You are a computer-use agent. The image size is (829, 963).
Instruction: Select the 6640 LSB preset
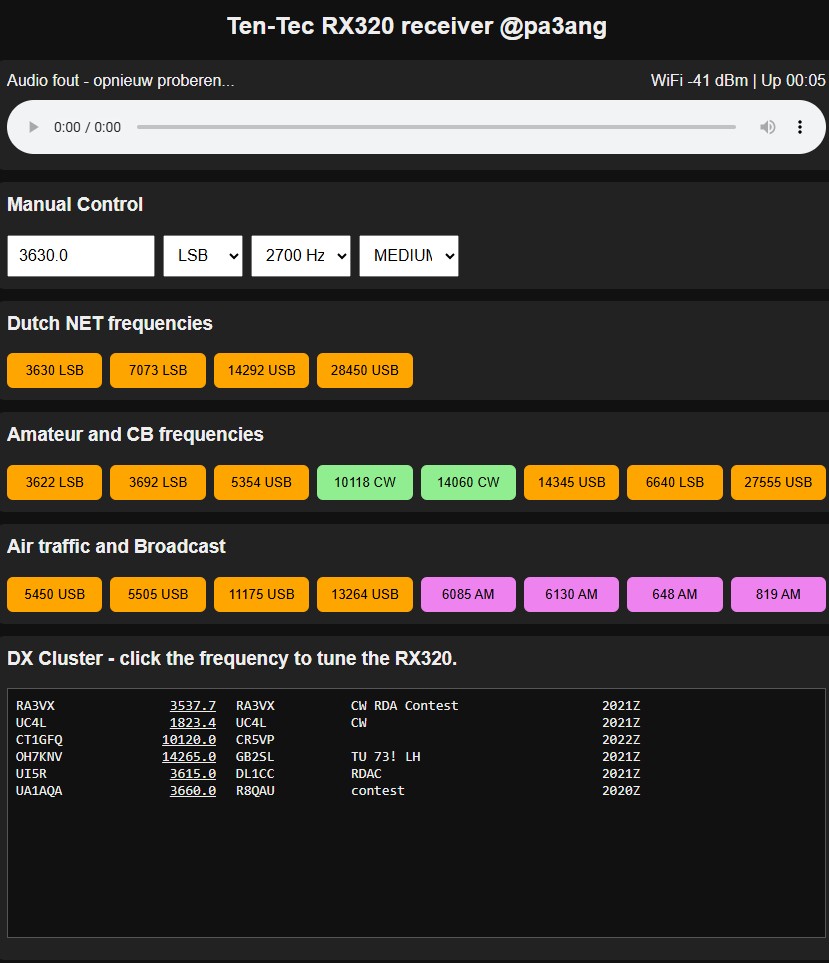(x=675, y=482)
